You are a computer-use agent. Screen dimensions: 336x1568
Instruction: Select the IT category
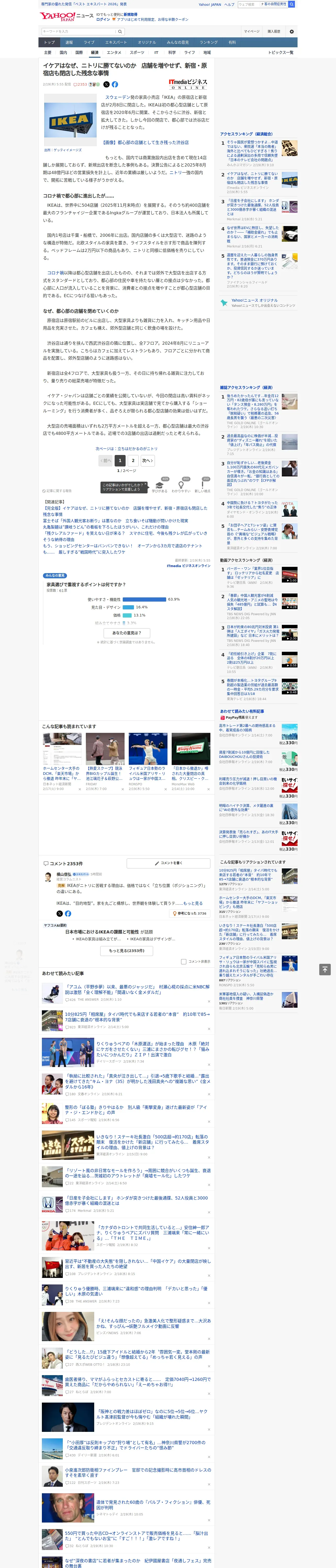pyautogui.click(x=156, y=52)
